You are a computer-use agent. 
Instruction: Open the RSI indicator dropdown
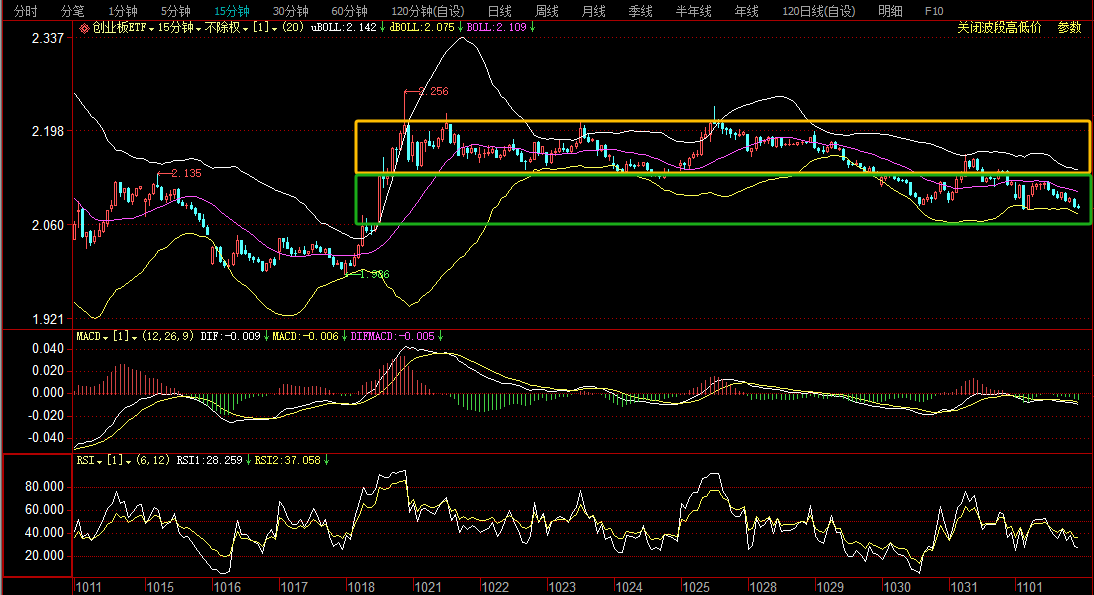(x=86, y=460)
